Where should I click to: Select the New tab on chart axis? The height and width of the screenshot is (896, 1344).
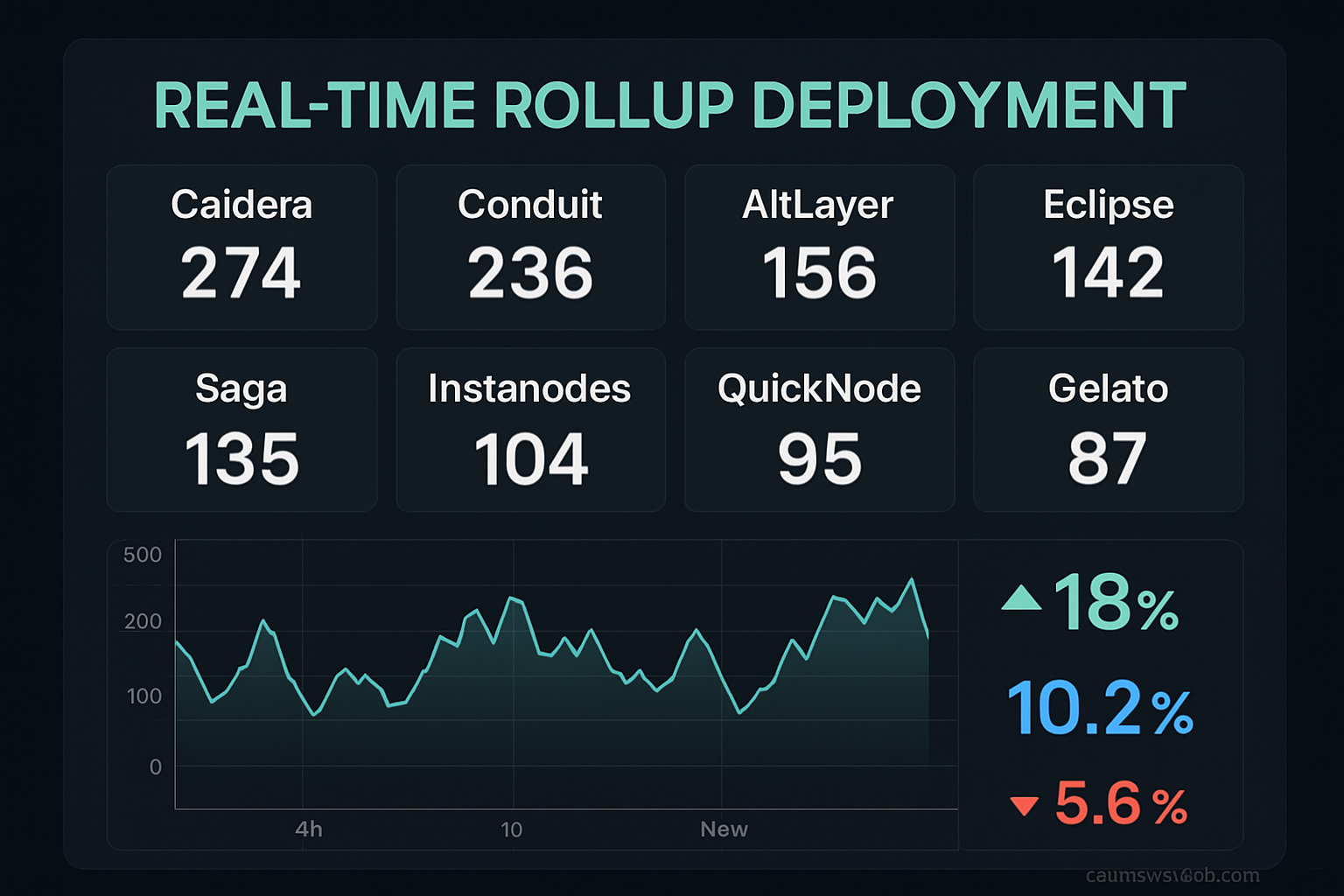point(724,829)
